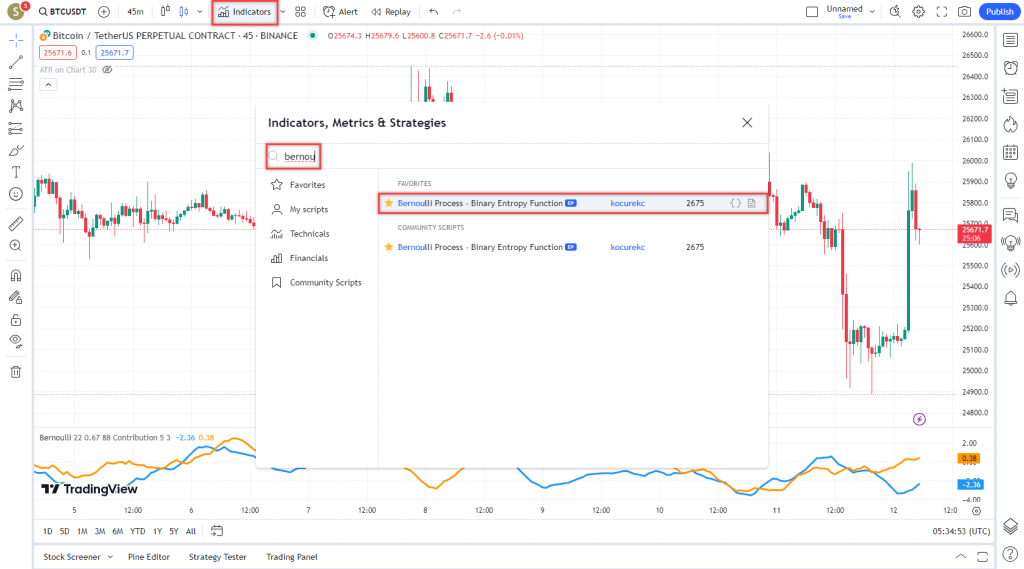Screen dimensions: 1024x569
Task: Open kocurekc author in Favorites row
Action: point(628,203)
